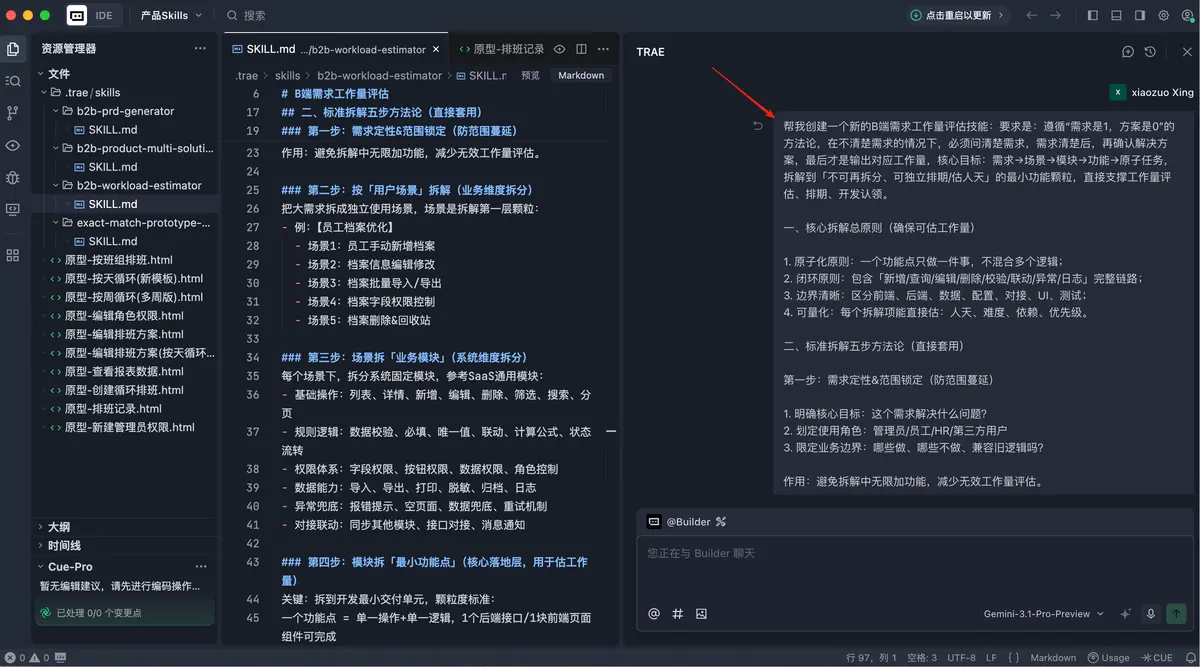Open chat history clock icon
Image resolution: width=1200 pixels, height=667 pixels.
pos(1150,52)
